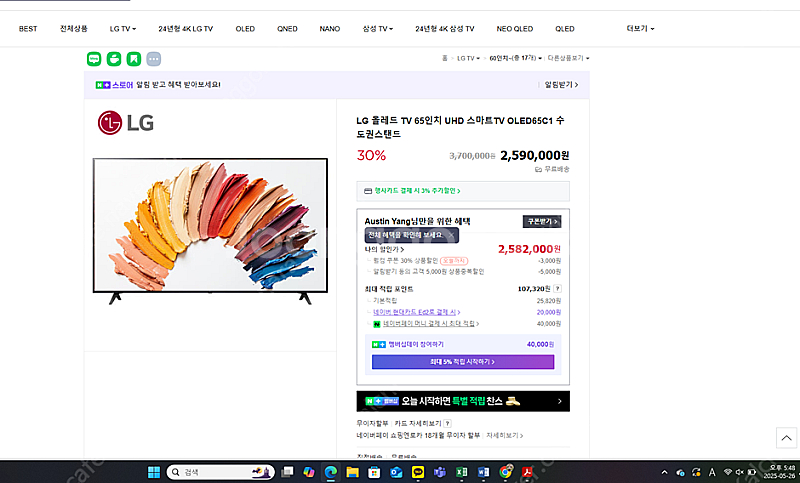800x483 pixels.
Task: Open Outlook from the taskbar
Action: click(x=396, y=472)
